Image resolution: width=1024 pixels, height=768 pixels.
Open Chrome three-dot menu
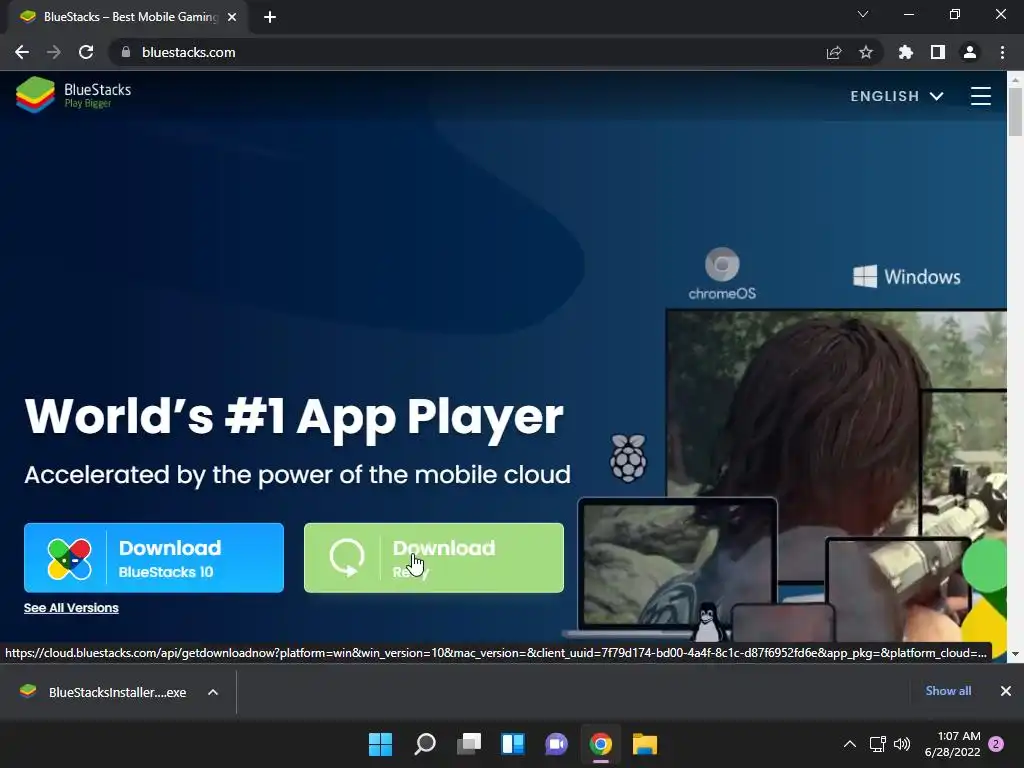pyautogui.click(x=1002, y=52)
